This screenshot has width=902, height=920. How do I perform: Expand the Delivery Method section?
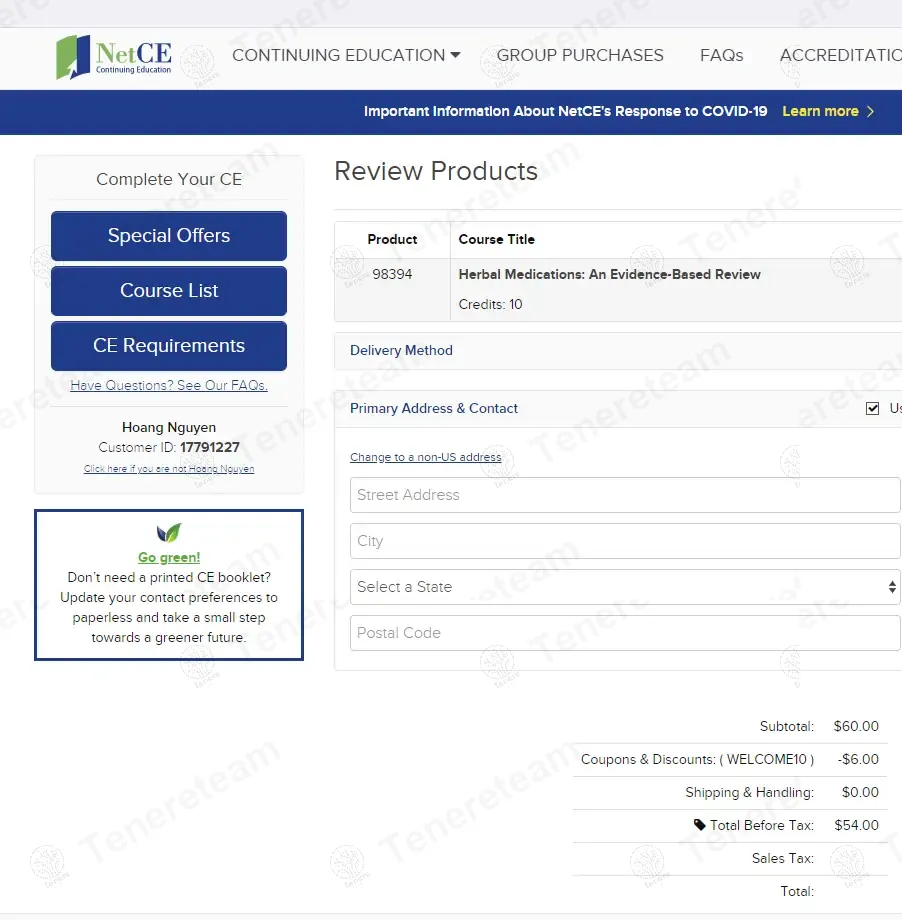(x=401, y=351)
